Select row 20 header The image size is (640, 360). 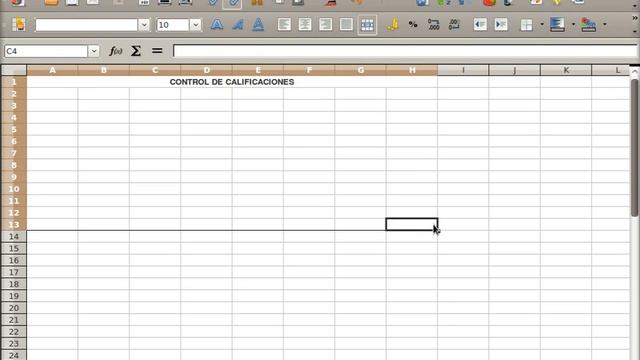14,308
